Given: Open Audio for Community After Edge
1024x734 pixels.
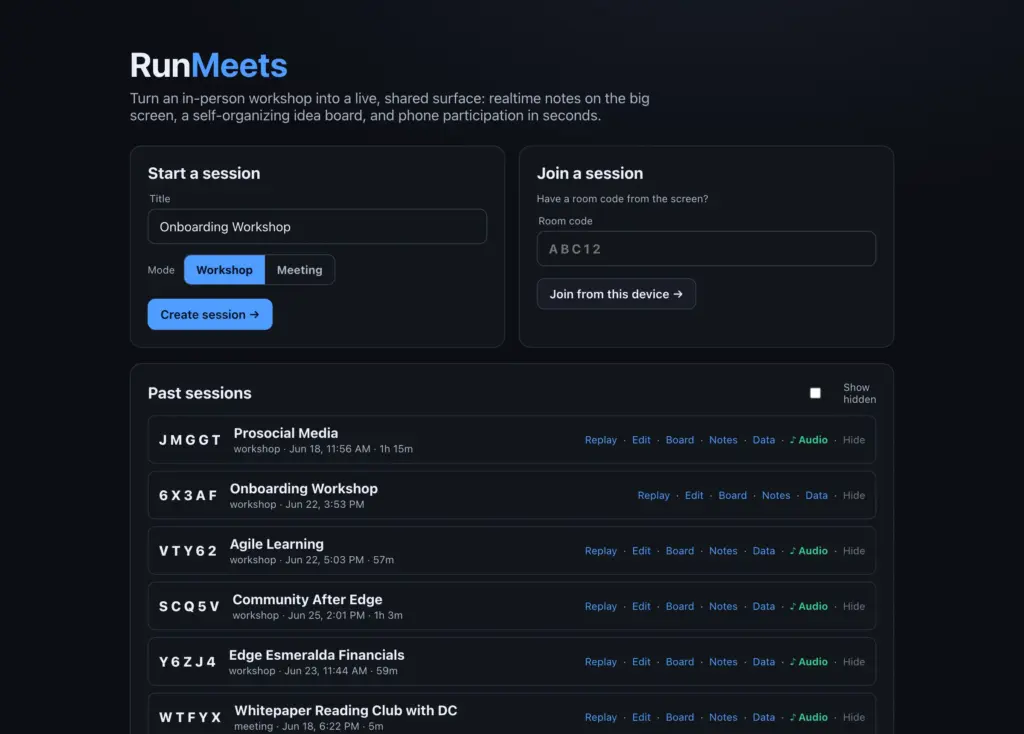Looking at the screenshot, I should (x=808, y=607).
